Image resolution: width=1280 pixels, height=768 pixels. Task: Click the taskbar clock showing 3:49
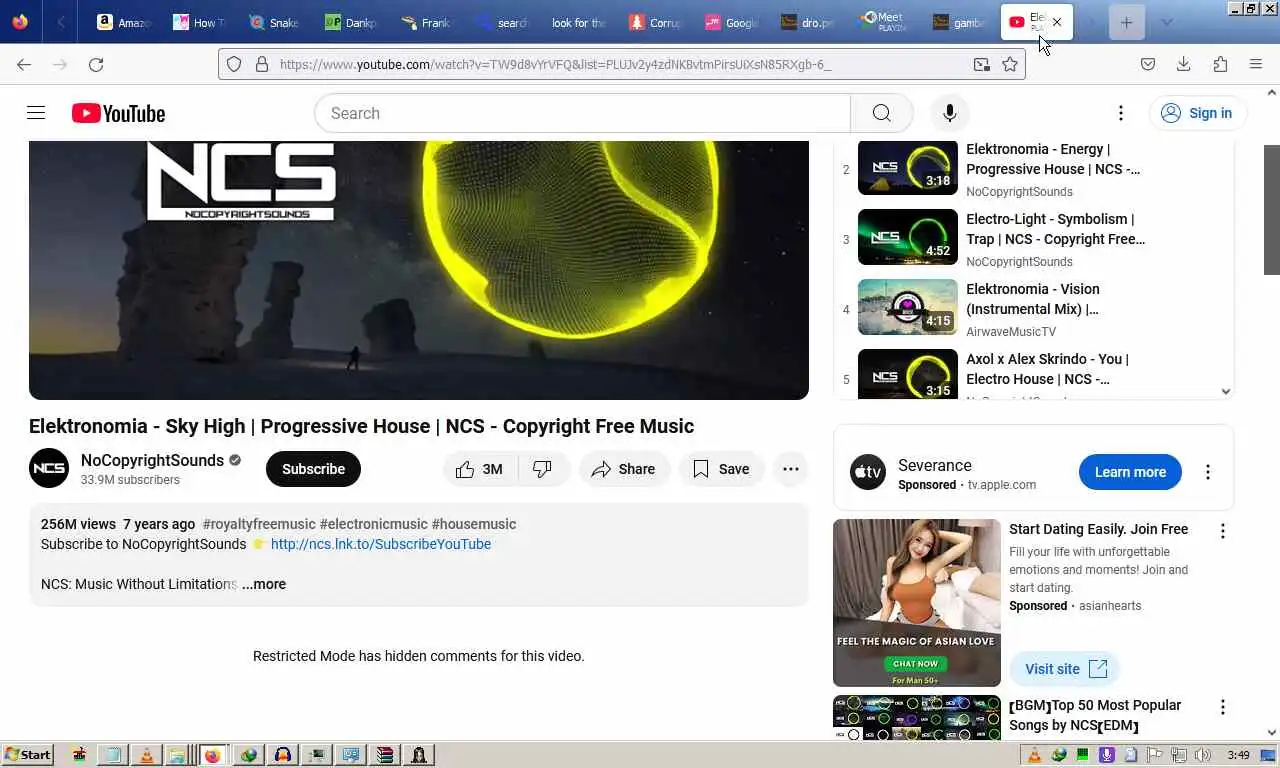tap(1239, 755)
